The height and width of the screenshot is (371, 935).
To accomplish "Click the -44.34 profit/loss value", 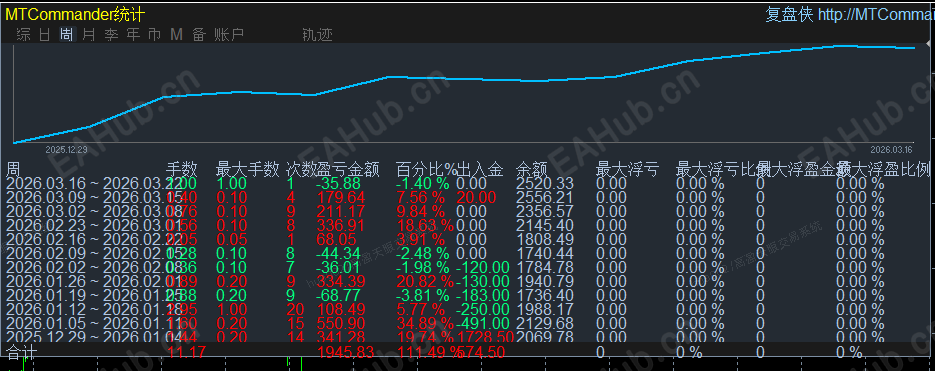I will coord(338,253).
